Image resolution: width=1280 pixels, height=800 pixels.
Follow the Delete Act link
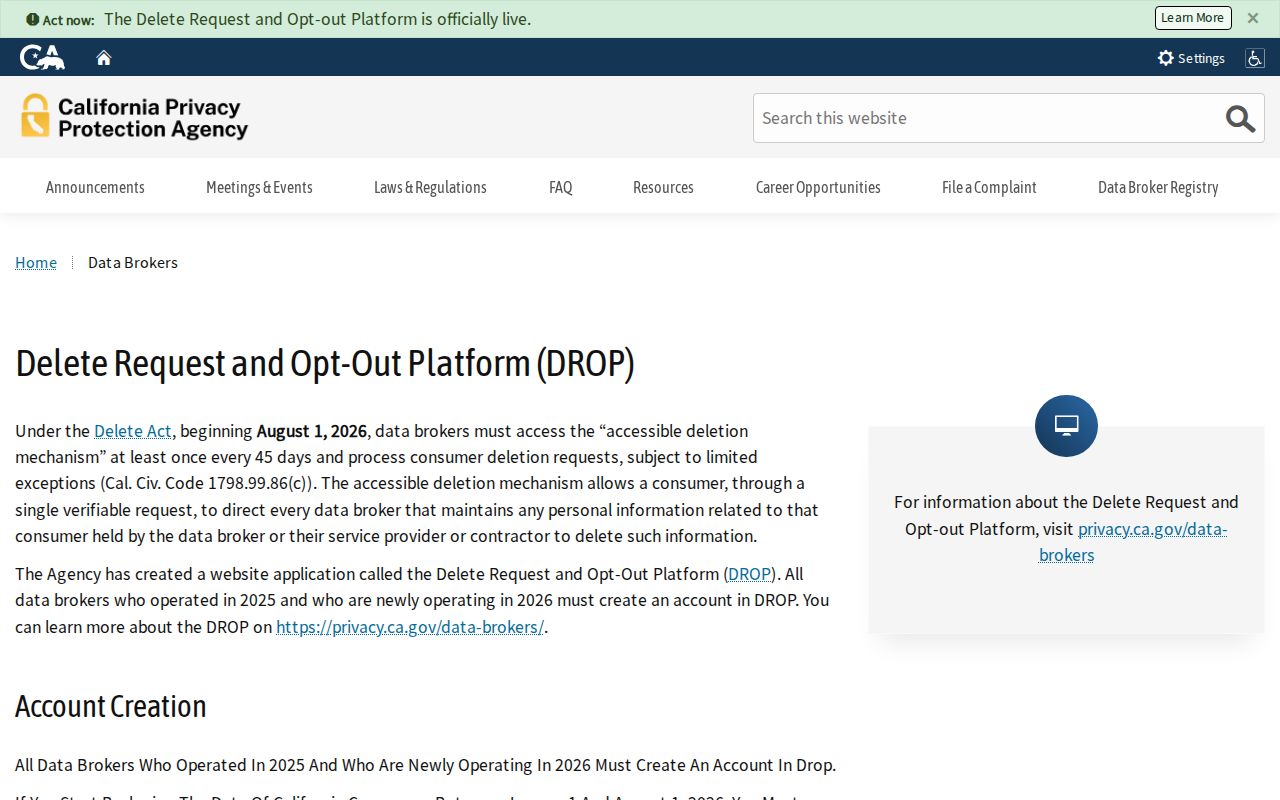click(x=133, y=431)
